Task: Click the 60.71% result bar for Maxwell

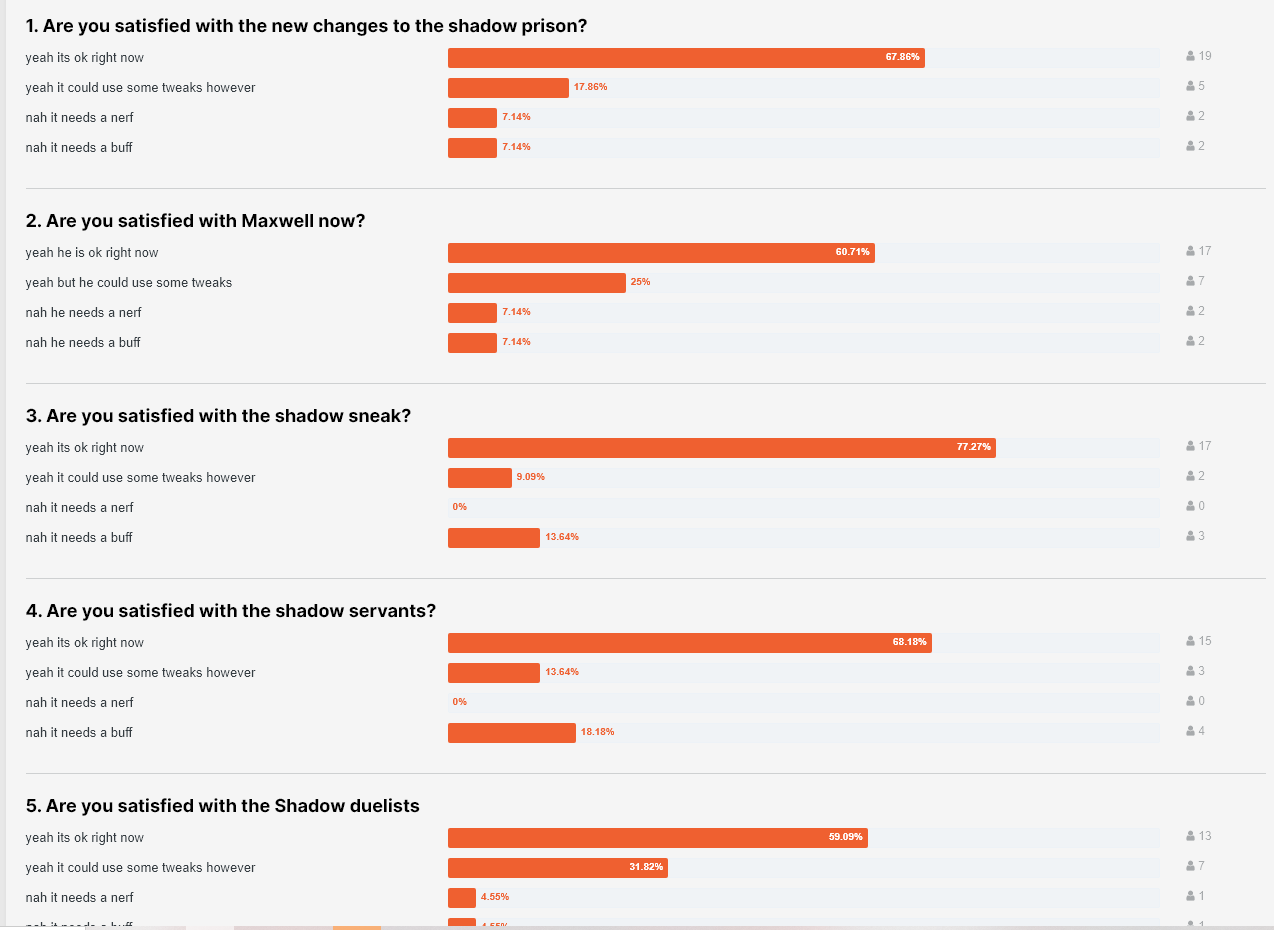Action: [660, 253]
